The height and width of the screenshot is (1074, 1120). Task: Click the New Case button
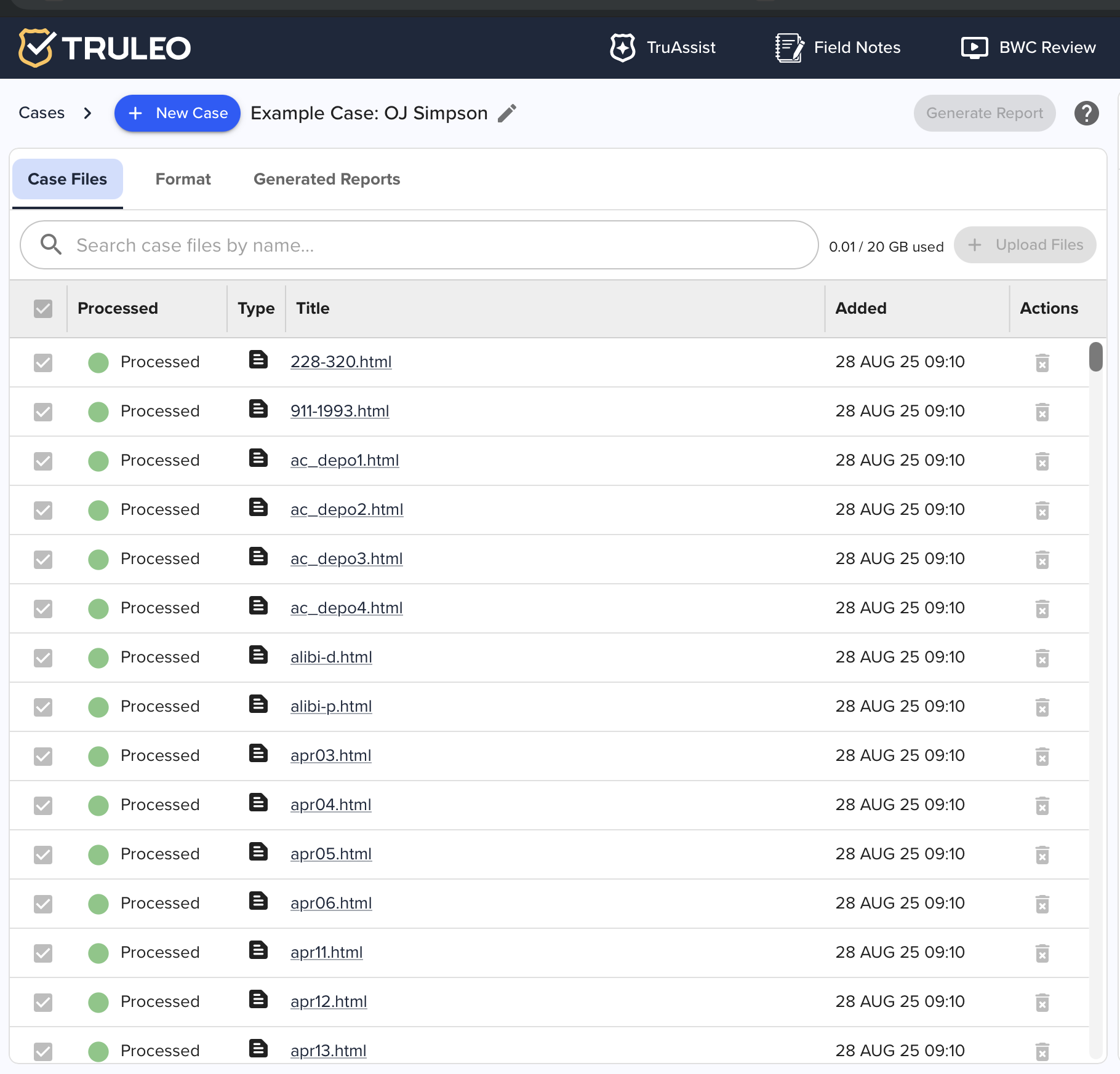177,113
